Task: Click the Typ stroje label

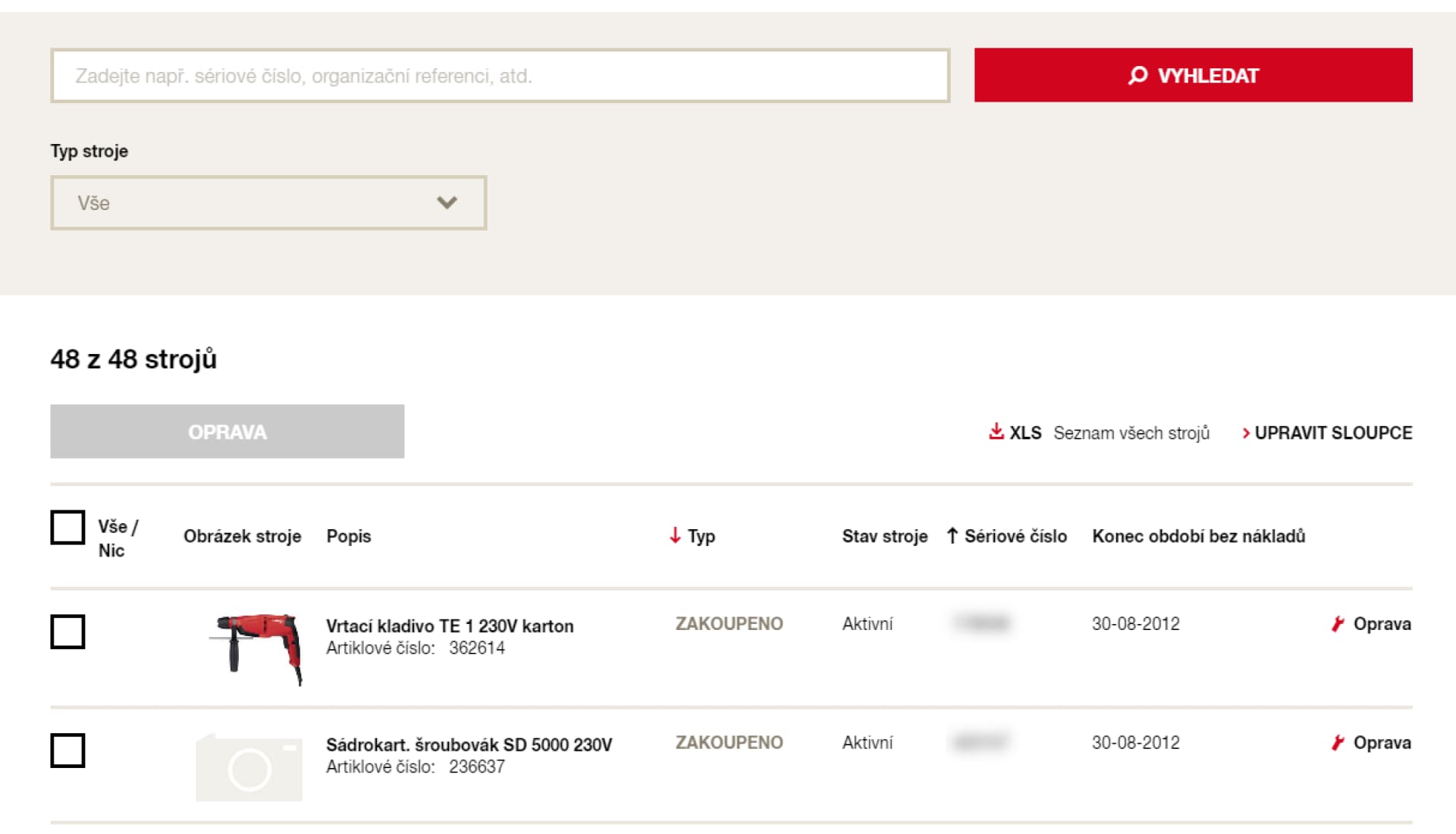Action: 89,151
